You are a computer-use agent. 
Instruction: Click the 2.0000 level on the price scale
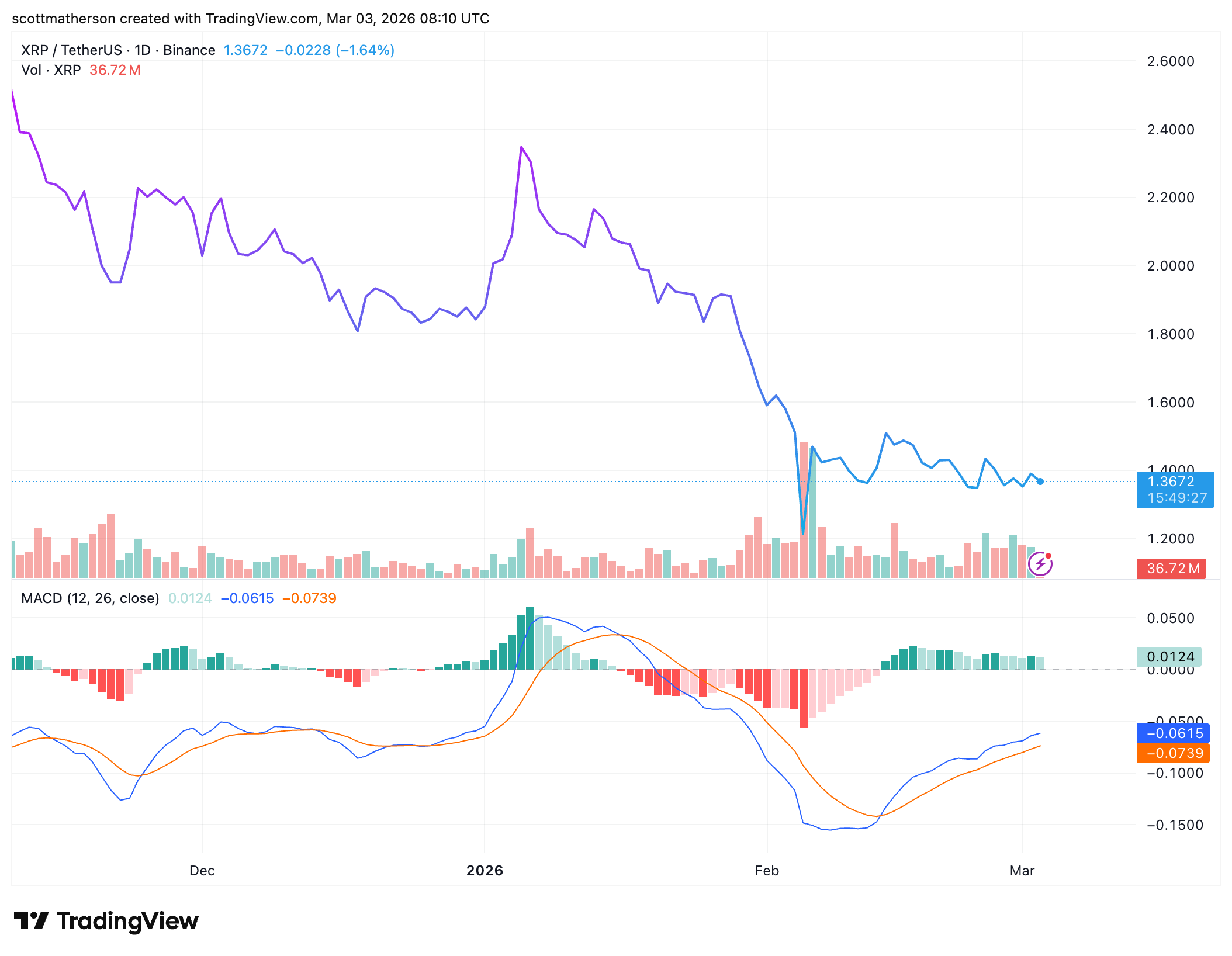(1171, 266)
